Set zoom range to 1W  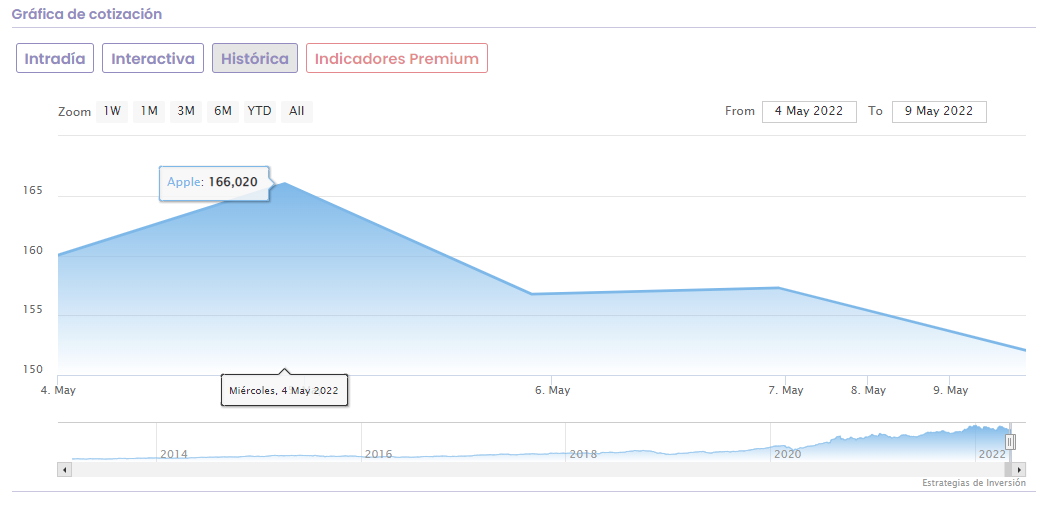pyautogui.click(x=112, y=111)
